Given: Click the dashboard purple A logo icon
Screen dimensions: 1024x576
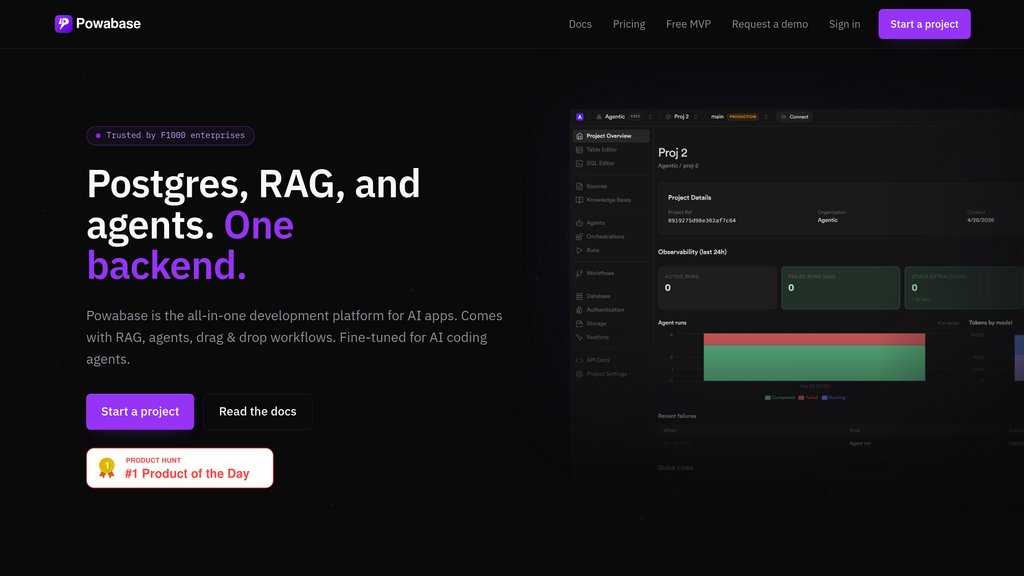Looking at the screenshot, I should coord(580,117).
